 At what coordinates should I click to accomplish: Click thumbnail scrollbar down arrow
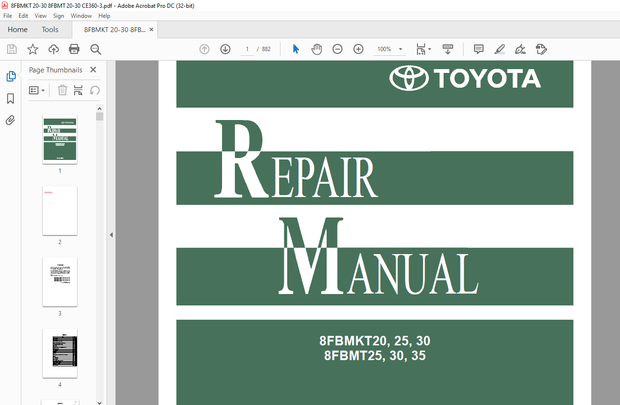(x=99, y=402)
